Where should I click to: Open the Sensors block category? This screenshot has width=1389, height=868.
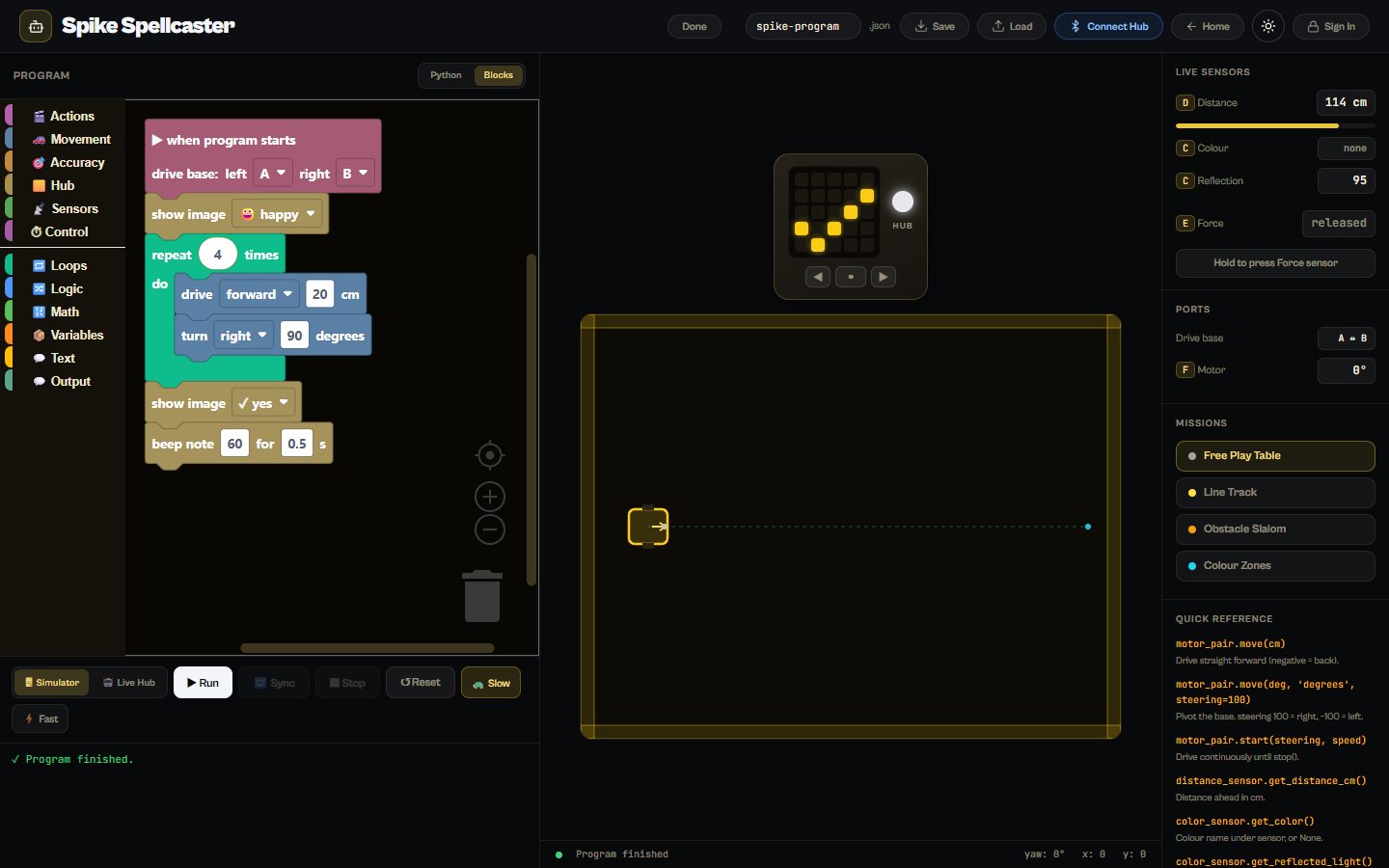(63, 208)
